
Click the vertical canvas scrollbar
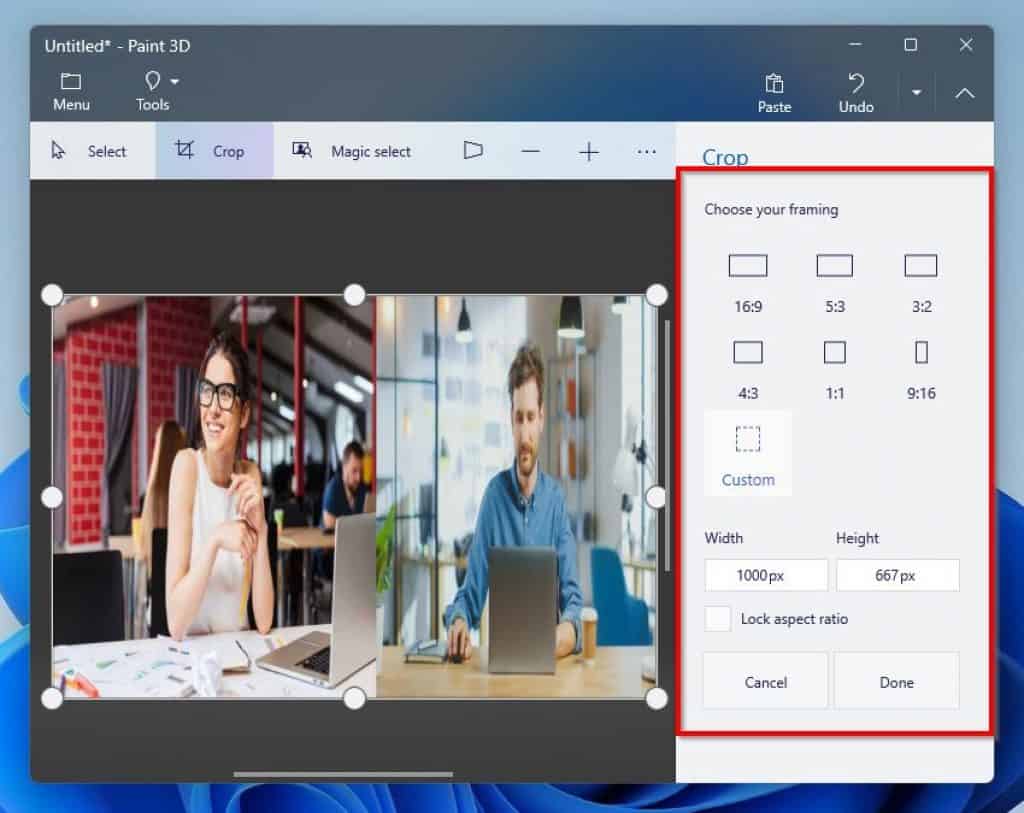click(667, 445)
